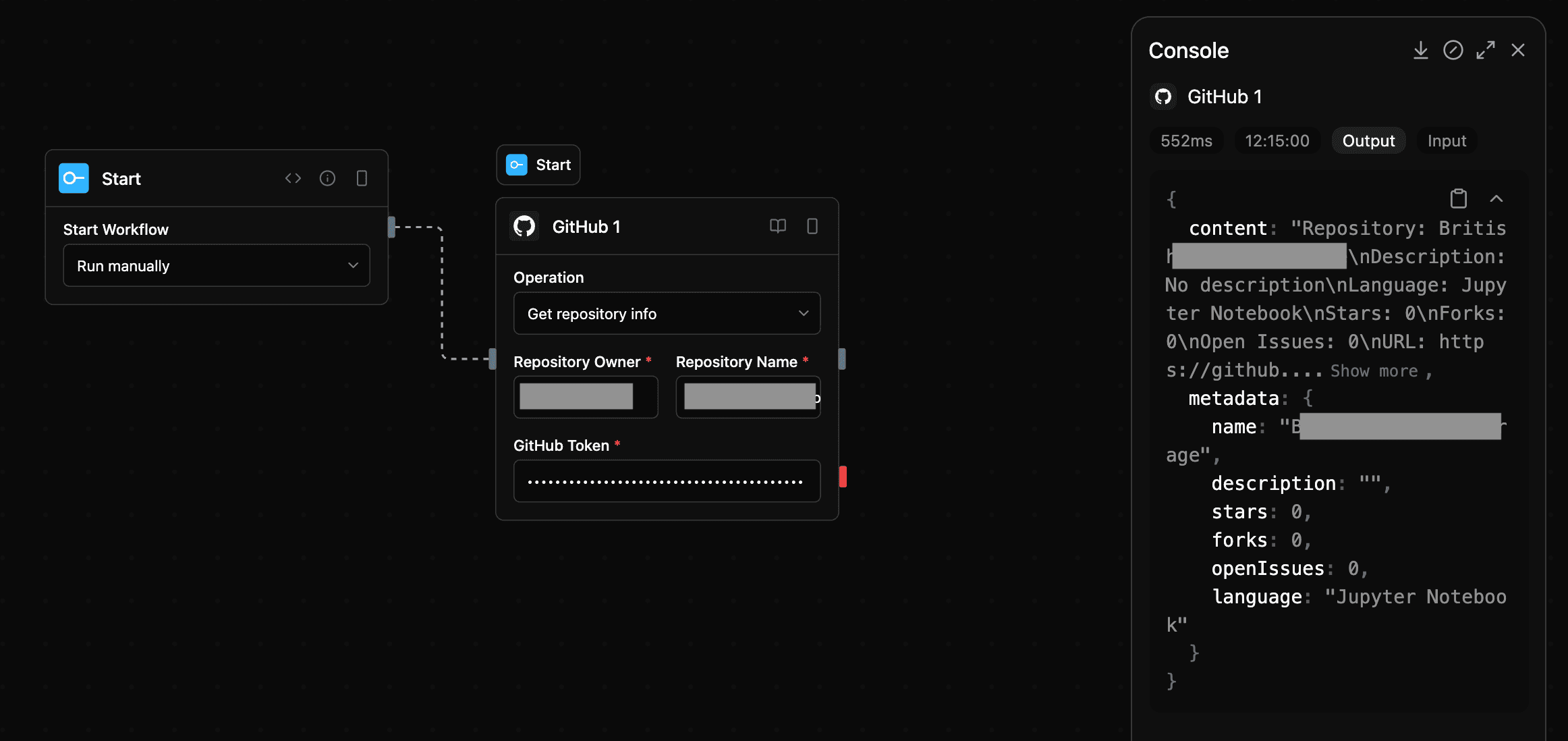The height and width of the screenshot is (741, 1568).
Task: Open the GitHub node documentation book icon
Action: (x=778, y=227)
